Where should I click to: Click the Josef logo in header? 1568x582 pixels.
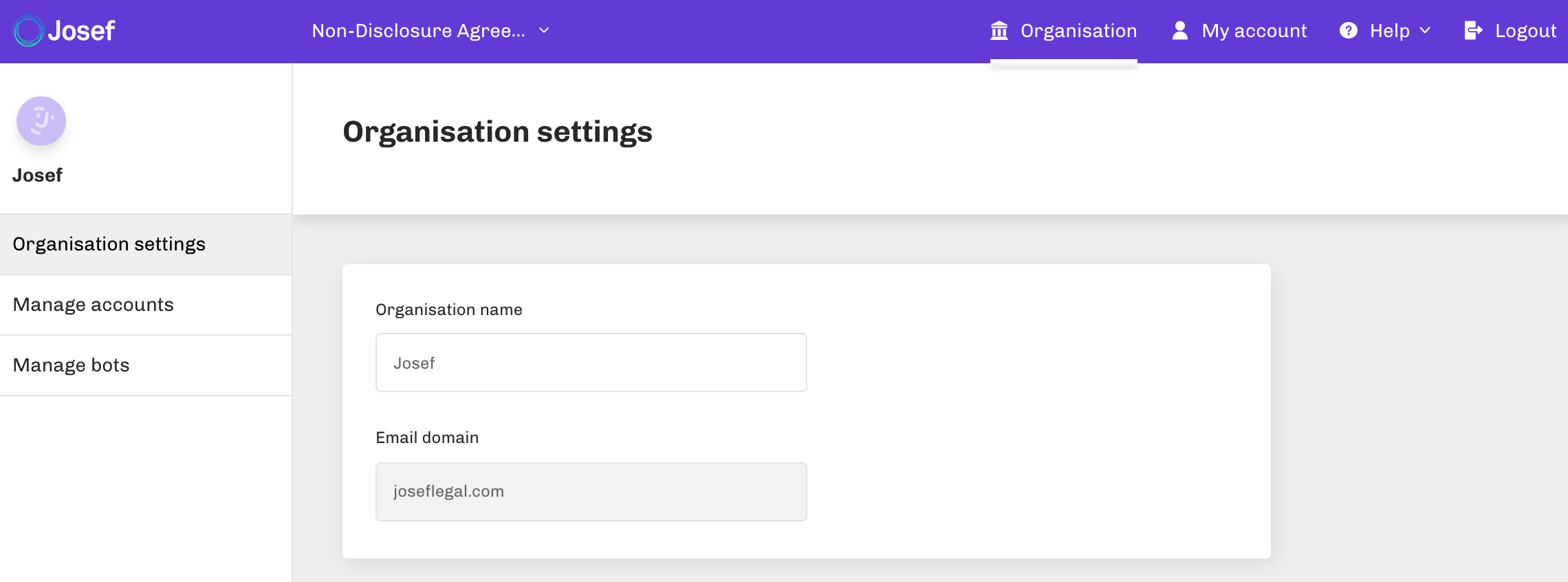click(64, 30)
